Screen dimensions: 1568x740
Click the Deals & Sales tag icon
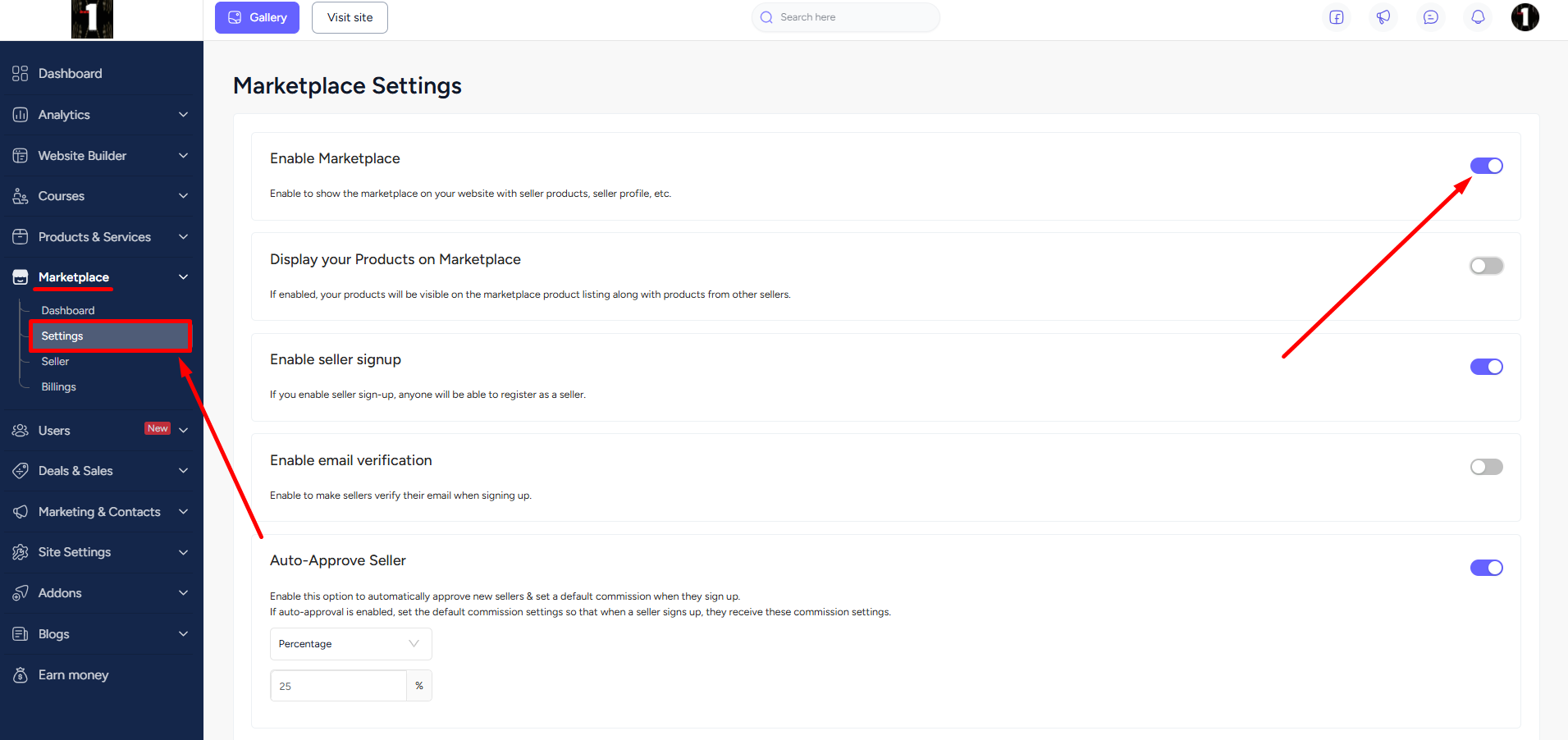tap(21, 471)
